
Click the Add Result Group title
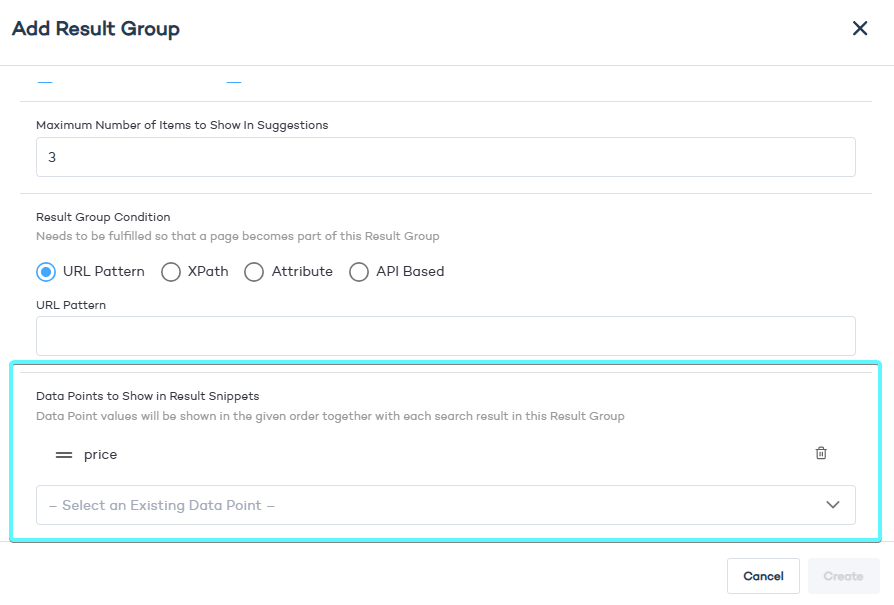96,28
